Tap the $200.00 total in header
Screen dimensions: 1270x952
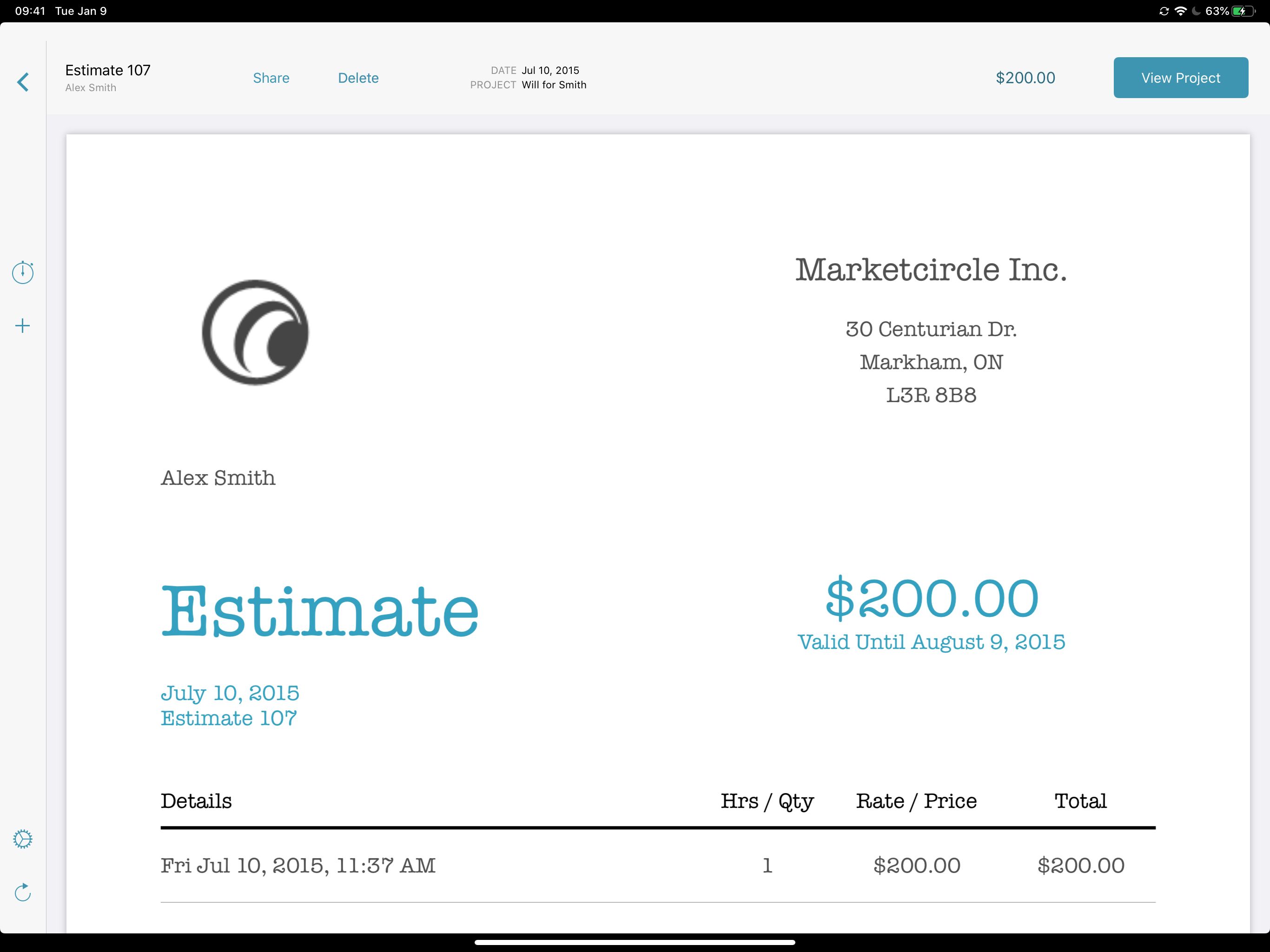coord(1025,78)
